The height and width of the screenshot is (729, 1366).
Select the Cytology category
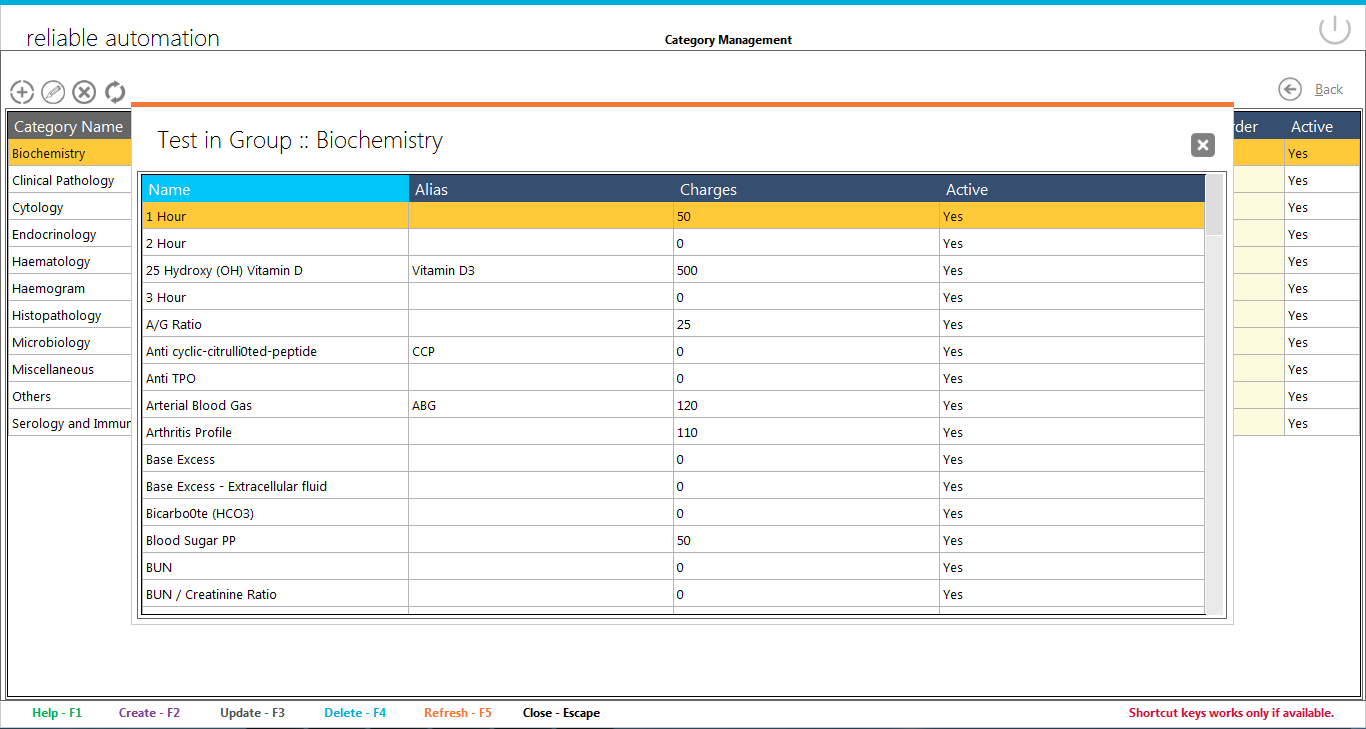[x=70, y=207]
